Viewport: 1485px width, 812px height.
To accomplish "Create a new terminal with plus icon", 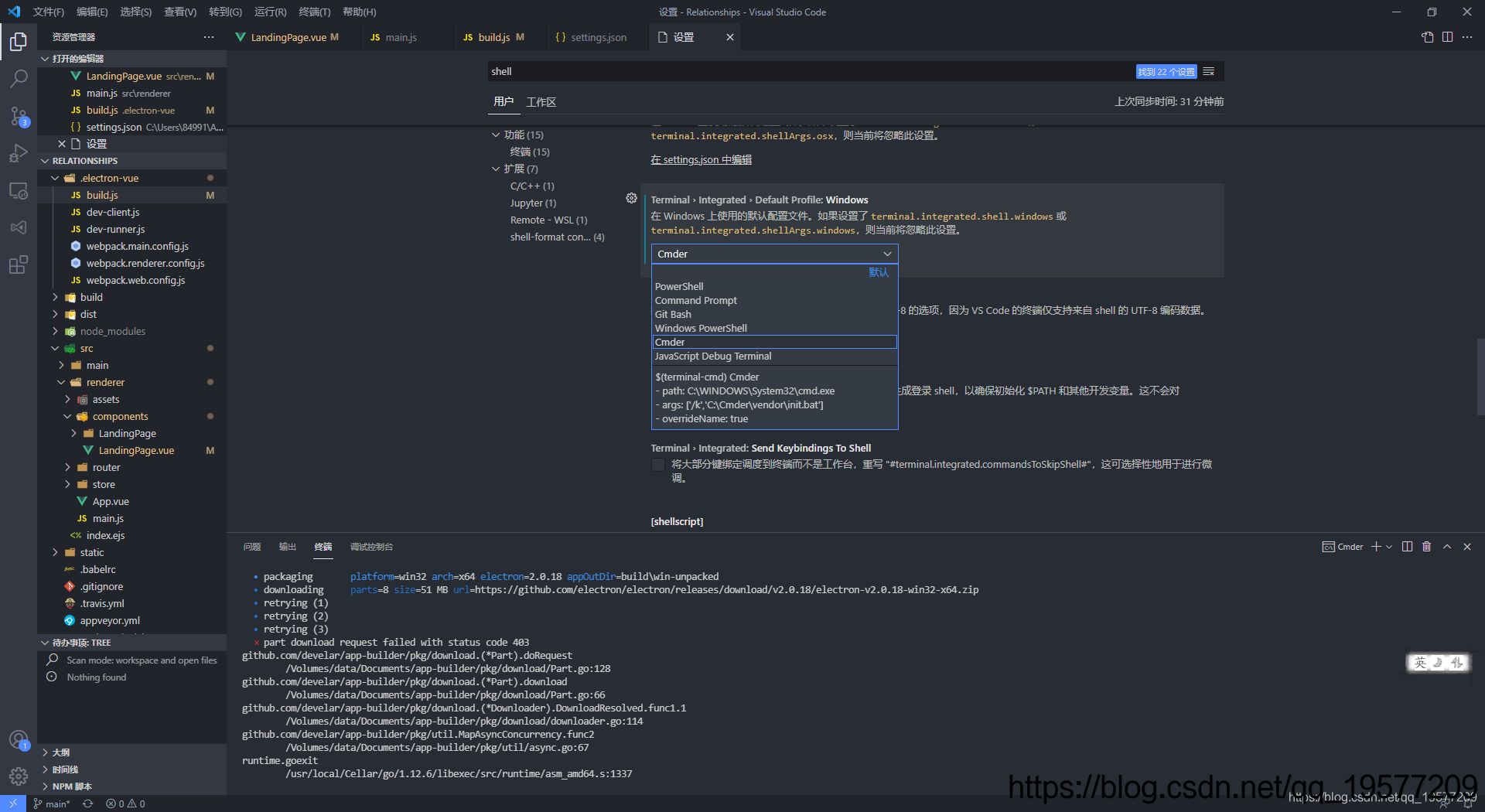I will pos(1377,547).
